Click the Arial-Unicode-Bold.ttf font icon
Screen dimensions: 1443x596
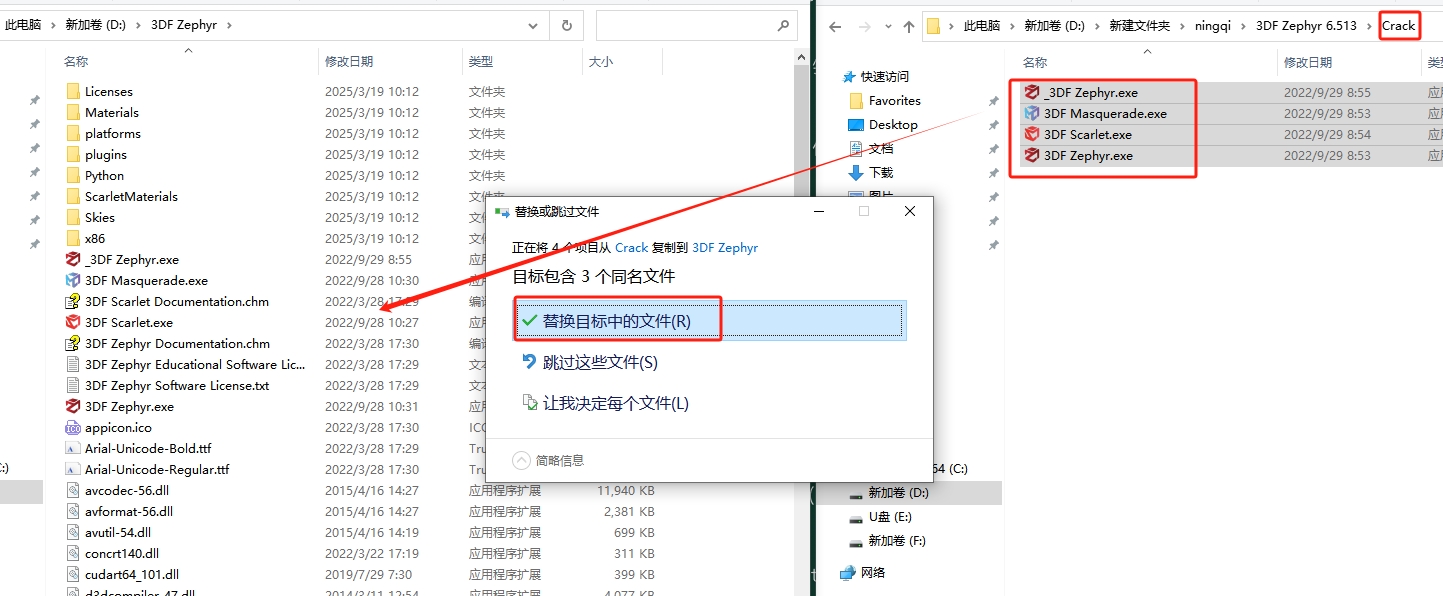(72, 448)
